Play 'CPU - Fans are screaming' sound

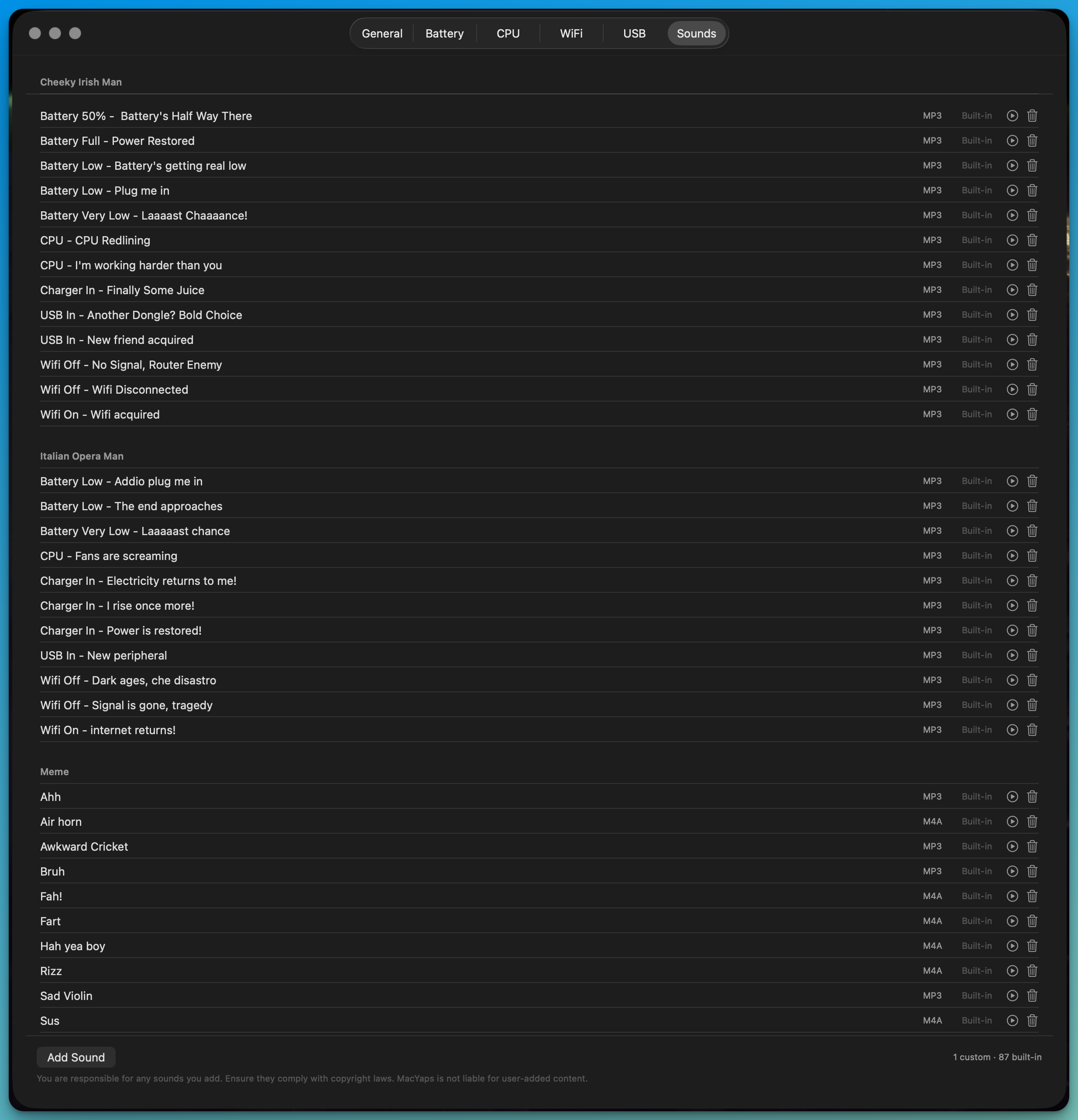coord(1012,556)
